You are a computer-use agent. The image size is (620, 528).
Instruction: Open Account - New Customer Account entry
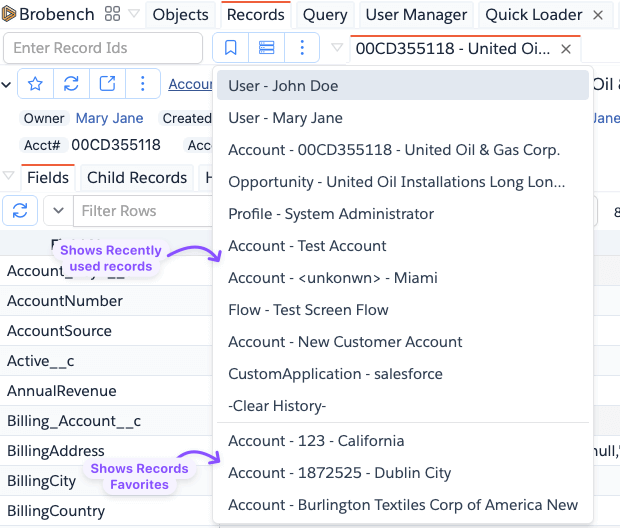click(403, 342)
